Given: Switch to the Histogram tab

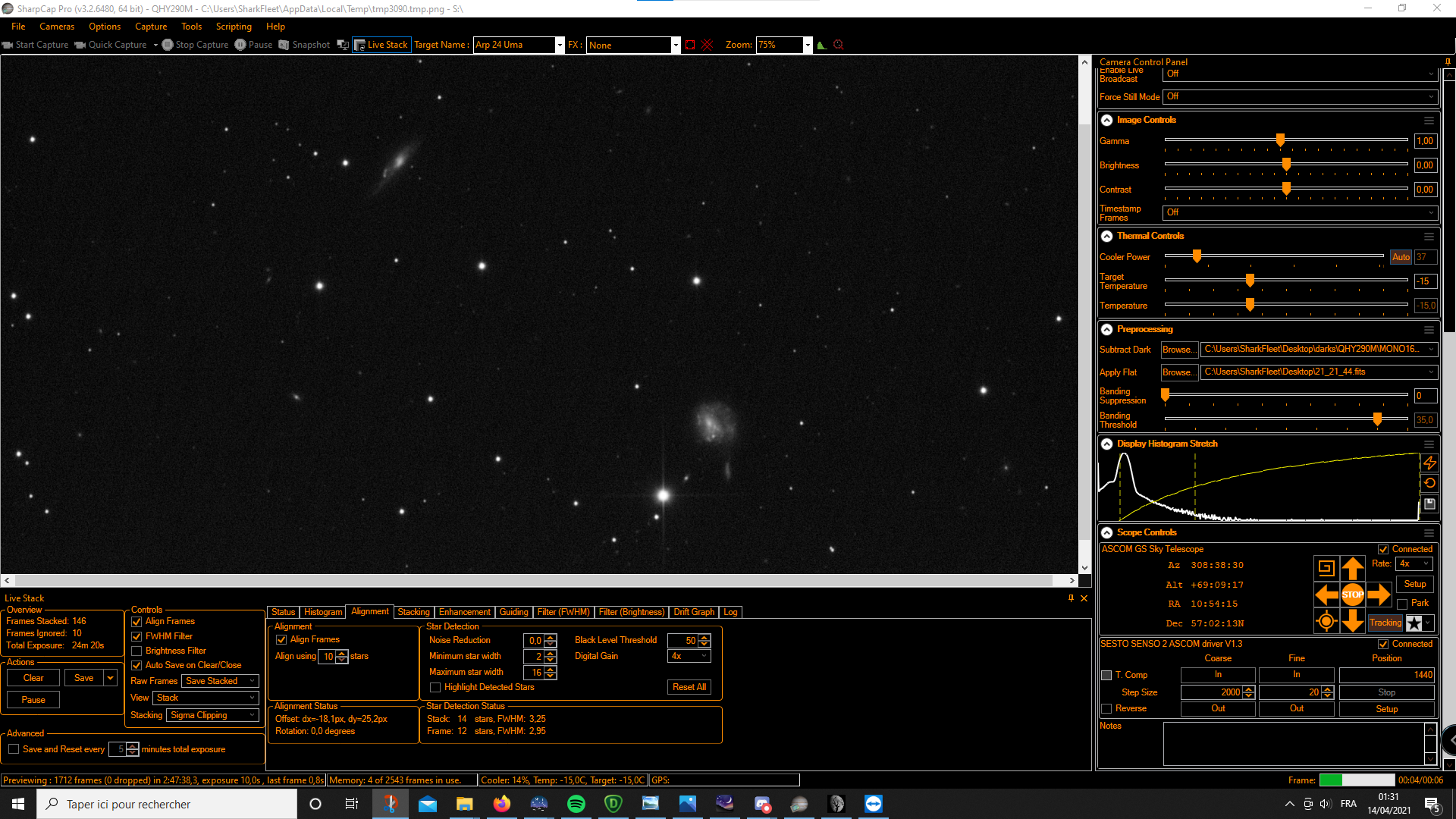Looking at the screenshot, I should pyautogui.click(x=323, y=612).
